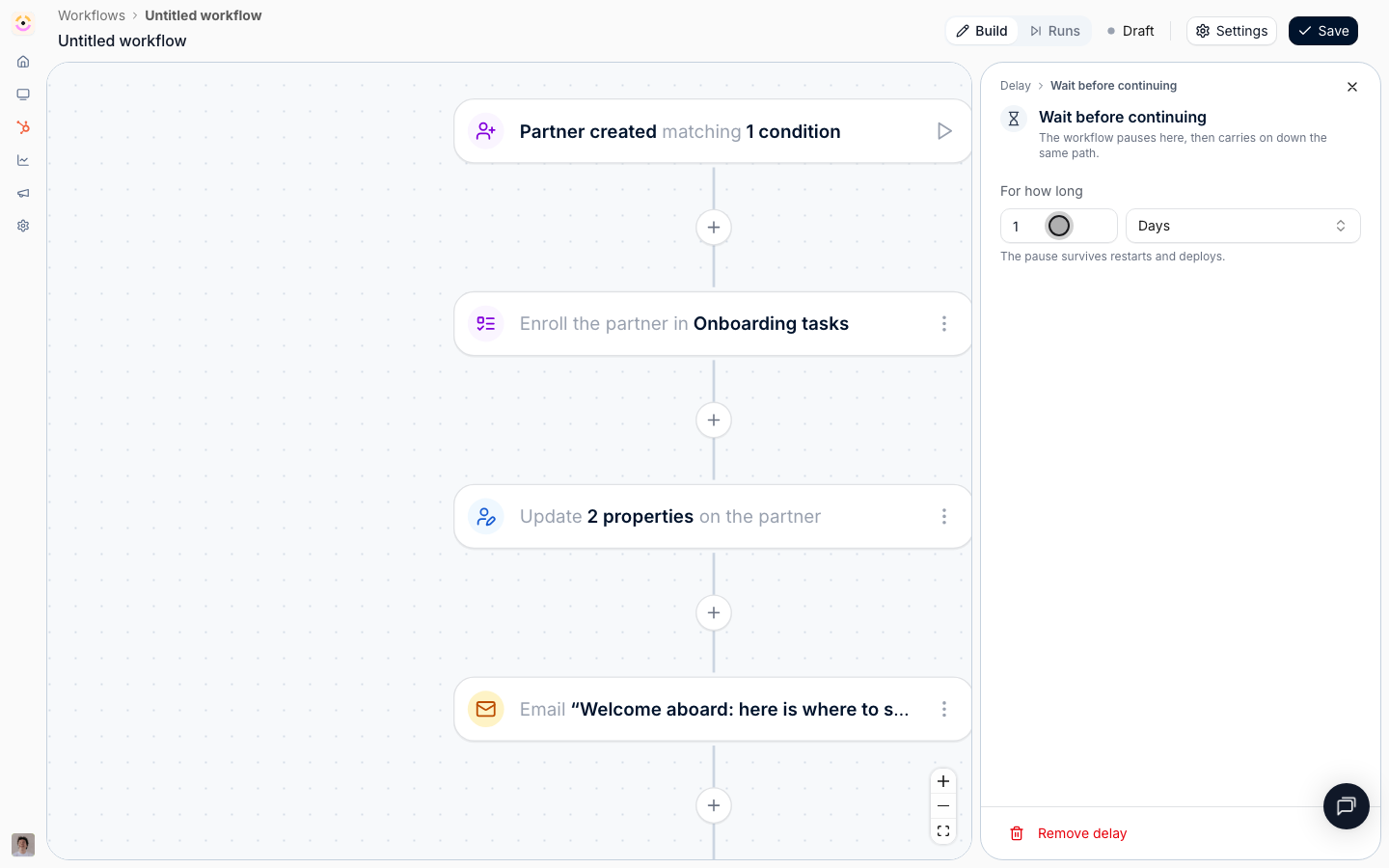Click the duration number input field

pyautogui.click(x=1058, y=226)
